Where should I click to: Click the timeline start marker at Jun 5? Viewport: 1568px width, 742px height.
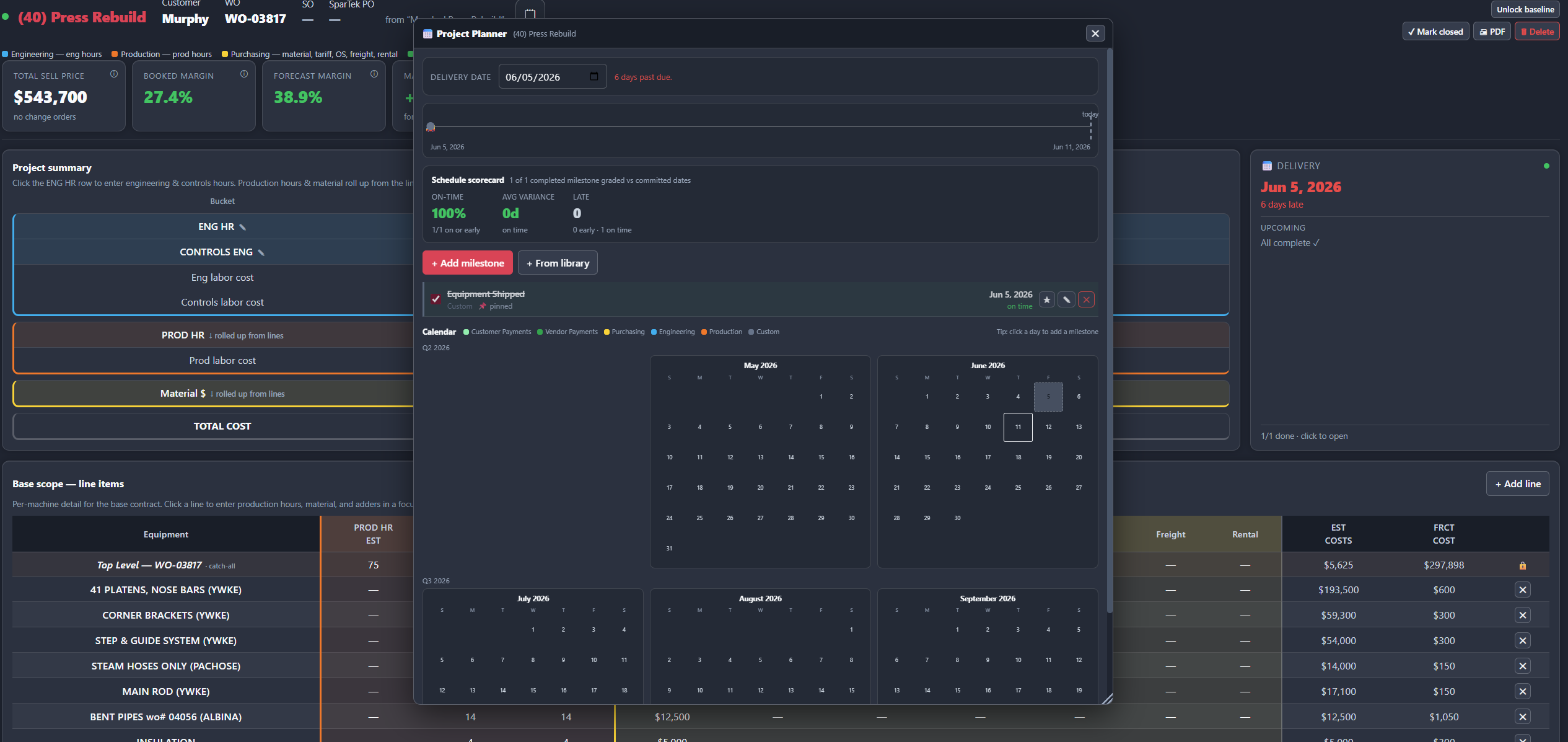tap(431, 127)
